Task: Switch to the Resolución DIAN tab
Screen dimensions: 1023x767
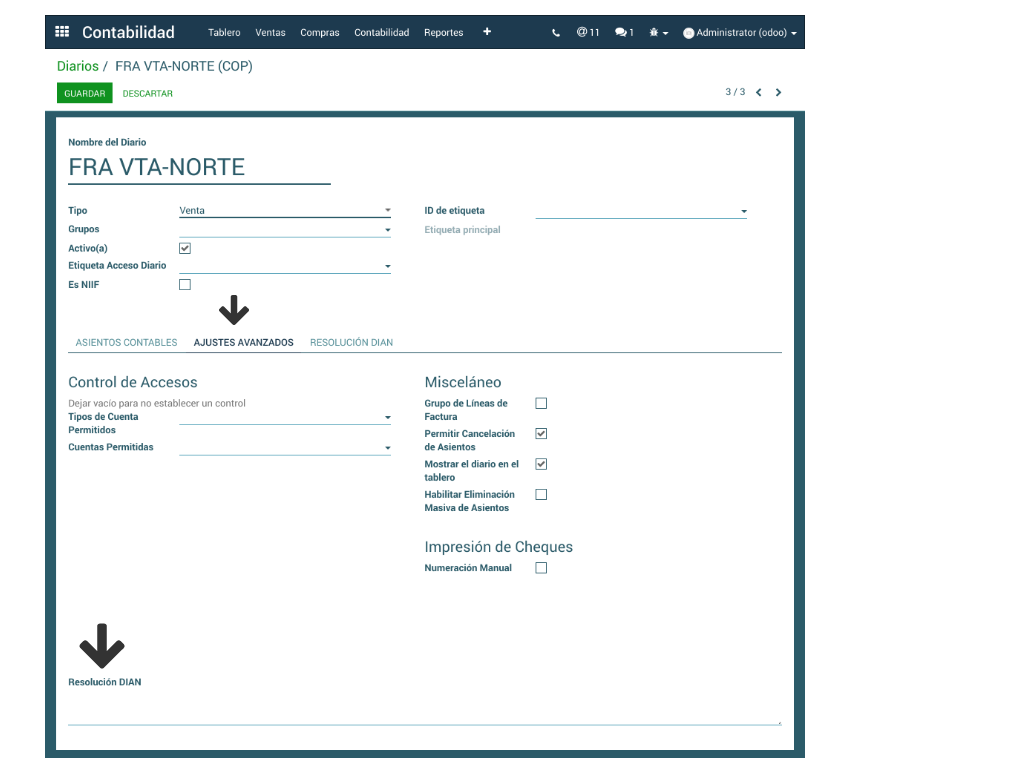Action: click(x=351, y=343)
